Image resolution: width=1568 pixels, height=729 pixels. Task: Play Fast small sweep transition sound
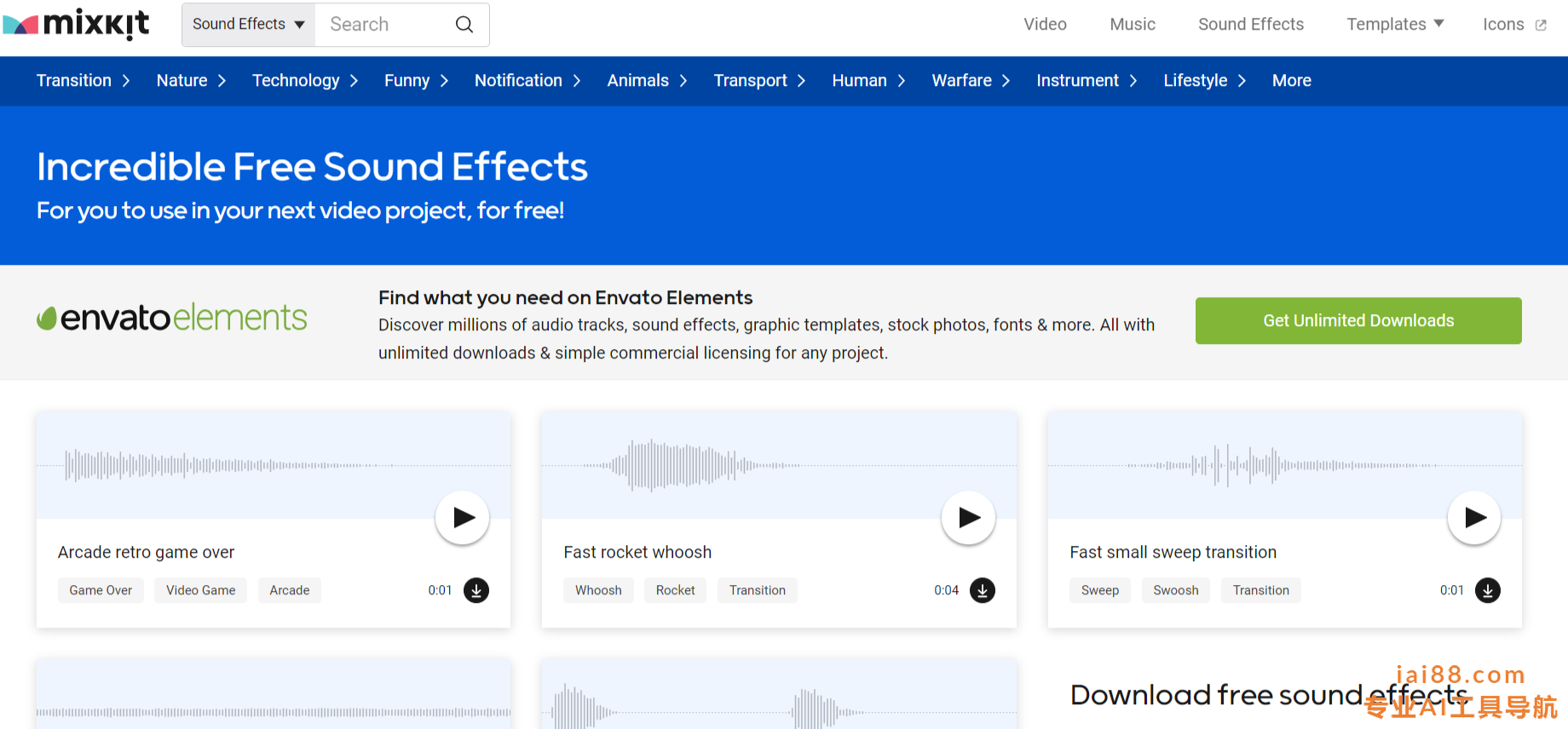(1474, 517)
